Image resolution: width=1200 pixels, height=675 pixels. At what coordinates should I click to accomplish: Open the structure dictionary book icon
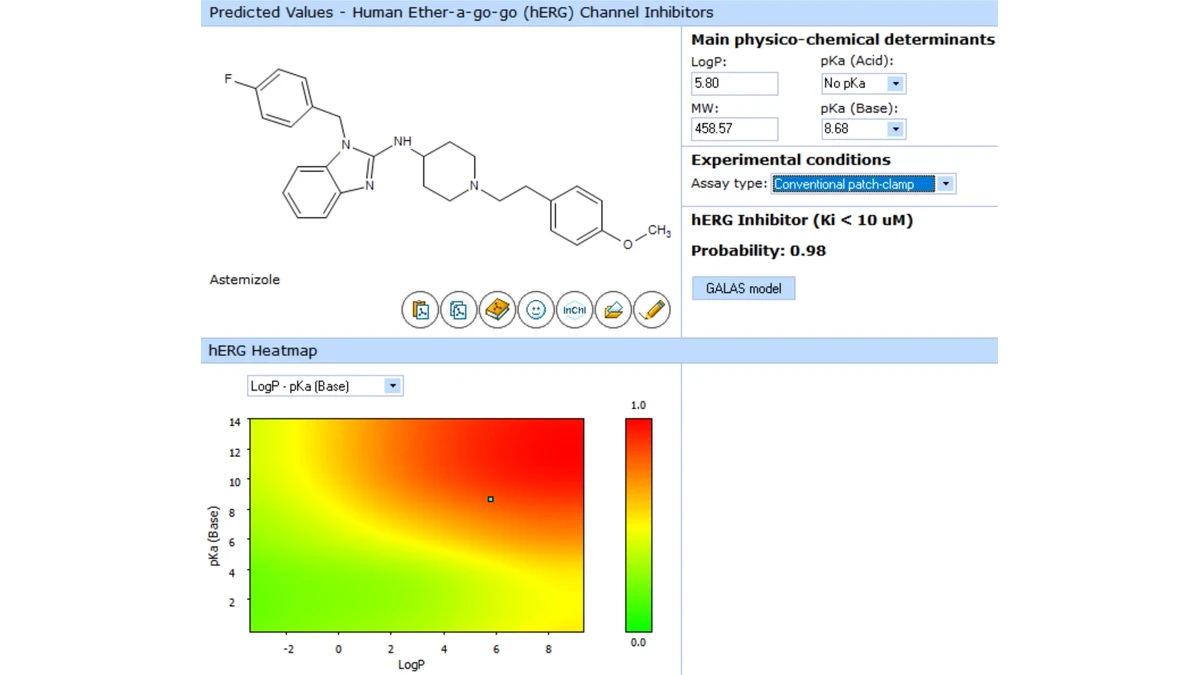tap(497, 310)
